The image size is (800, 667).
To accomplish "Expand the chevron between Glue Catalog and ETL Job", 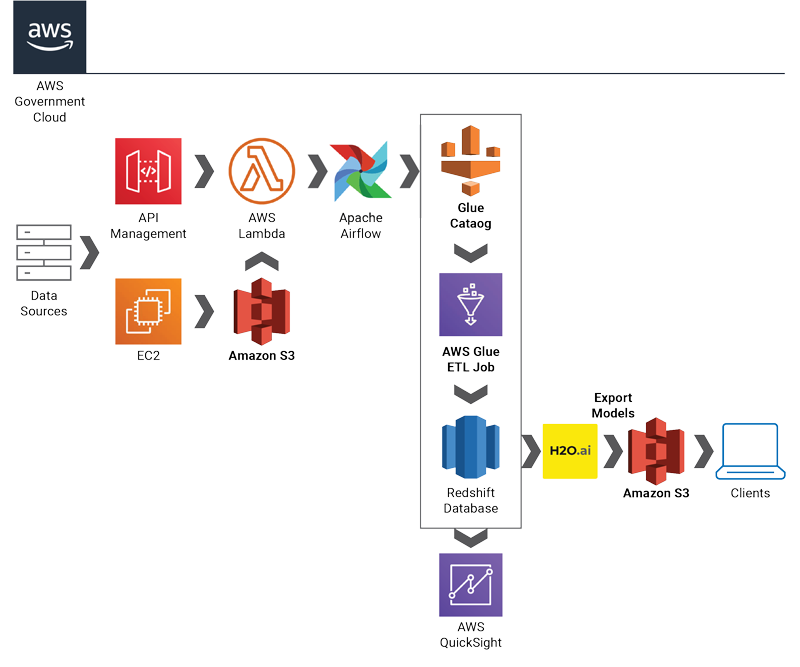I will click(470, 253).
